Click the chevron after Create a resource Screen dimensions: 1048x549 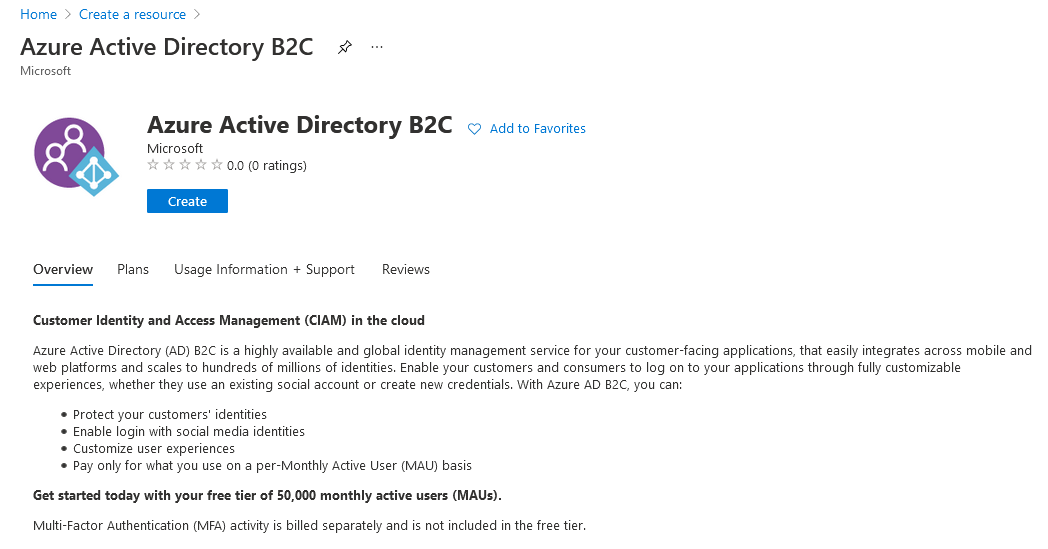point(196,14)
